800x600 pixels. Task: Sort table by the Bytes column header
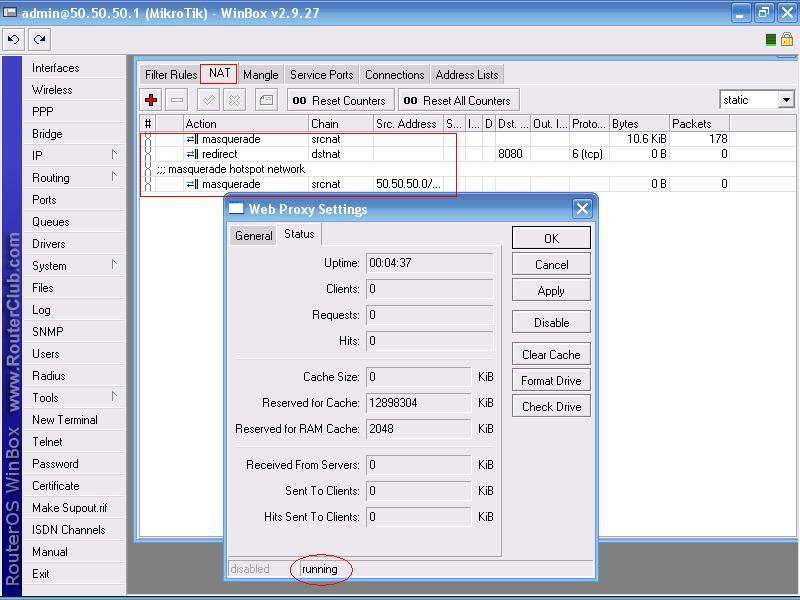(639, 123)
